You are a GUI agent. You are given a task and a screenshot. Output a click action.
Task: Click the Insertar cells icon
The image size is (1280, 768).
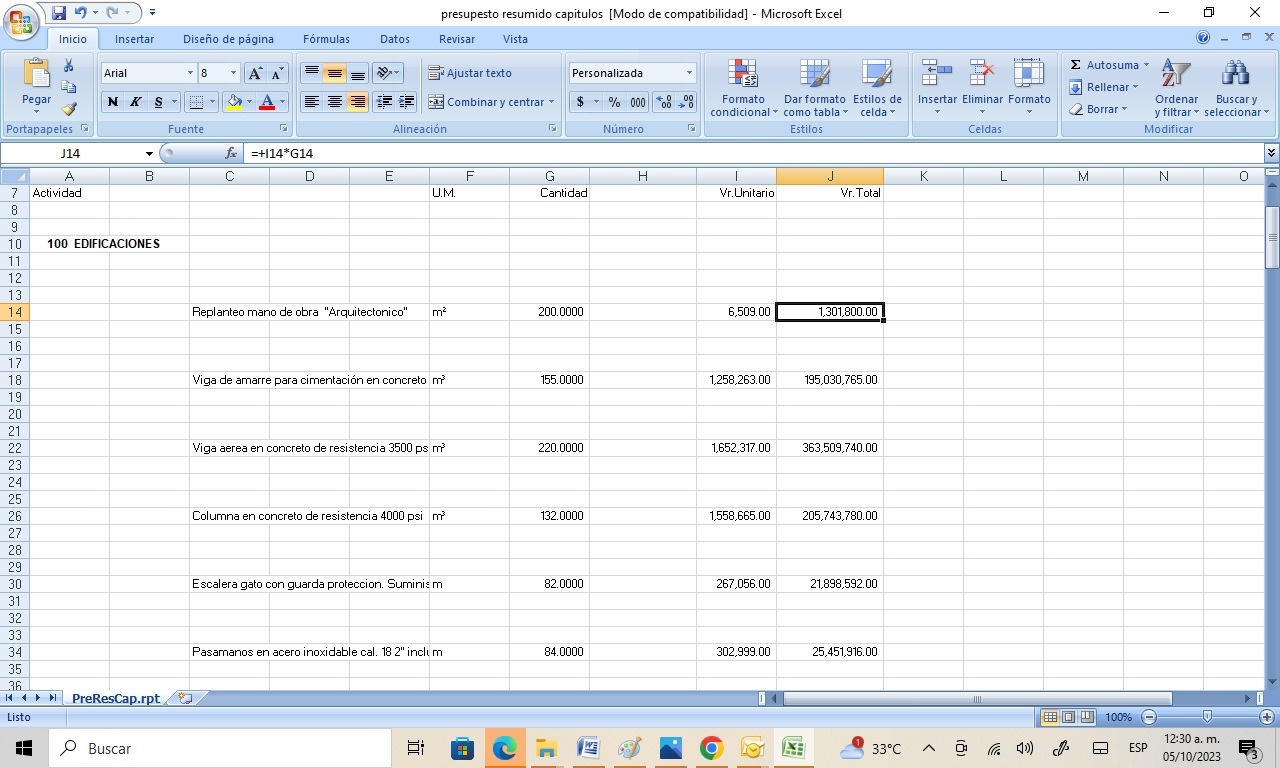tap(937, 74)
